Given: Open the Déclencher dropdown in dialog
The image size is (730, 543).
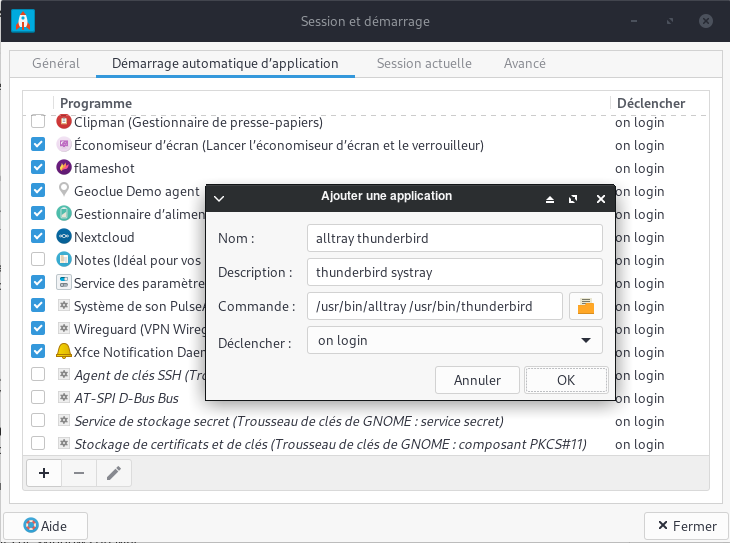Looking at the screenshot, I should (x=454, y=341).
